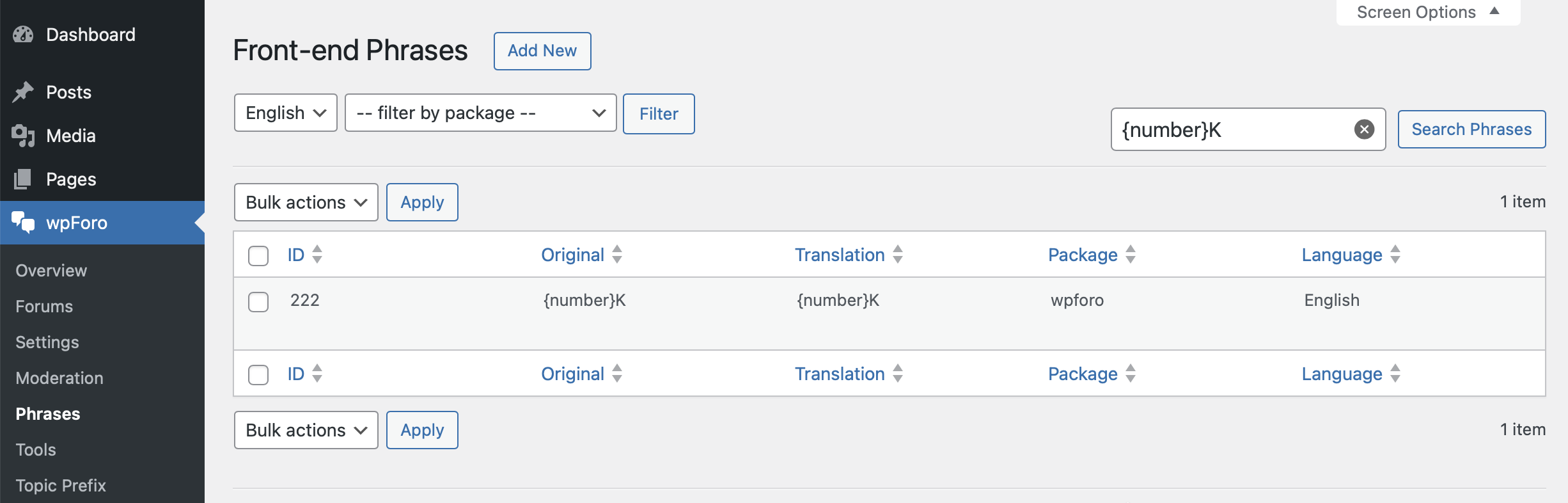Screen dimensions: 1568x503
Task: Click the Add New button
Action: click(x=542, y=51)
